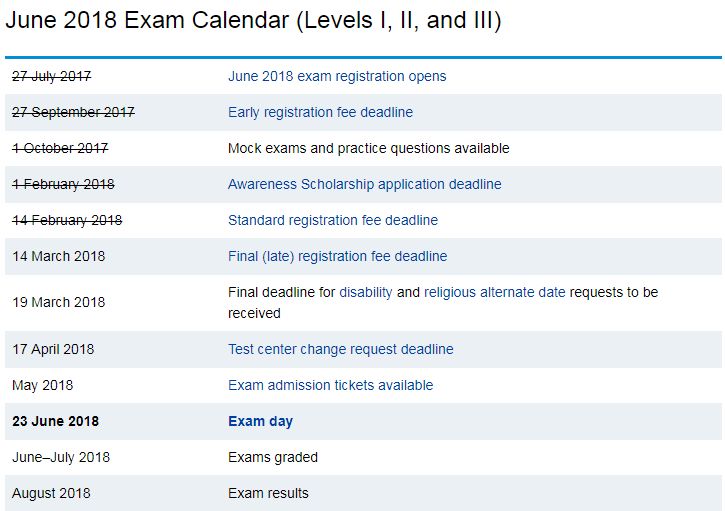Open the Final (late) registration fee deadline link
Screen dimensions: 725x511
click(x=338, y=256)
